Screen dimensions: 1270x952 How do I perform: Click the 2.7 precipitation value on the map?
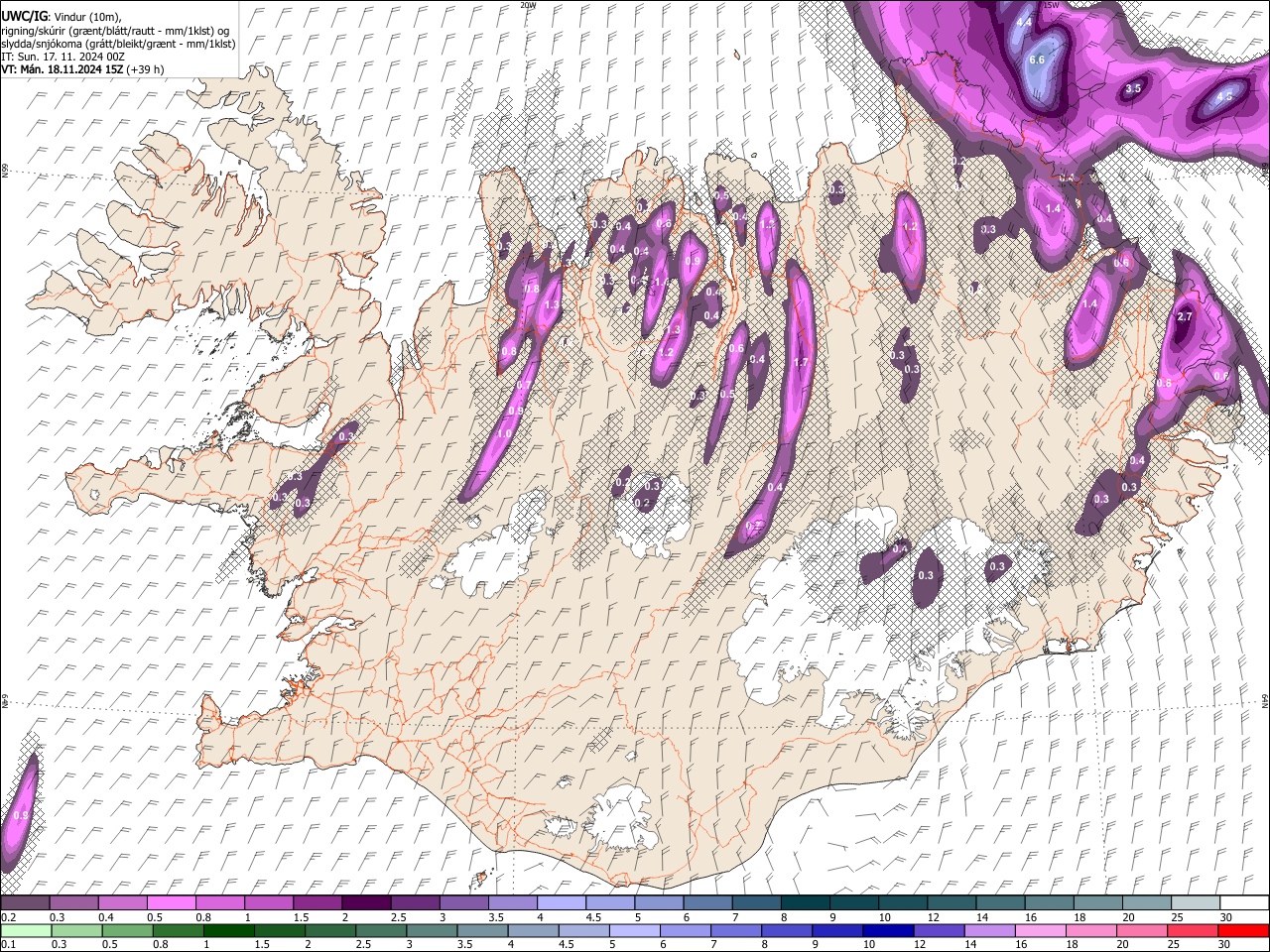pos(1184,316)
